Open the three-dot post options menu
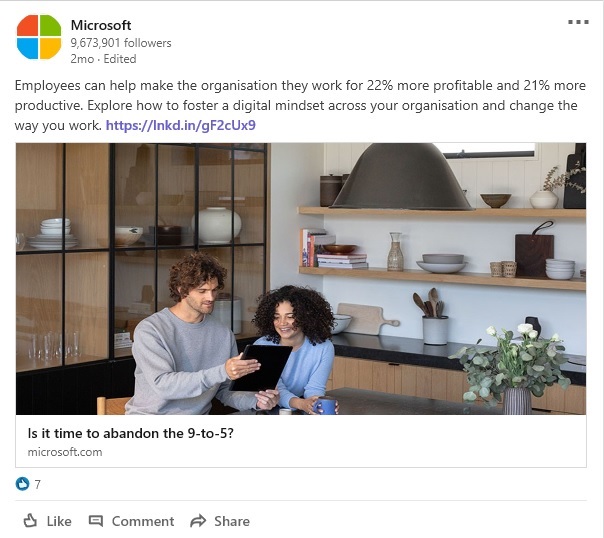Viewport: 604px width, 538px height. pos(578,22)
